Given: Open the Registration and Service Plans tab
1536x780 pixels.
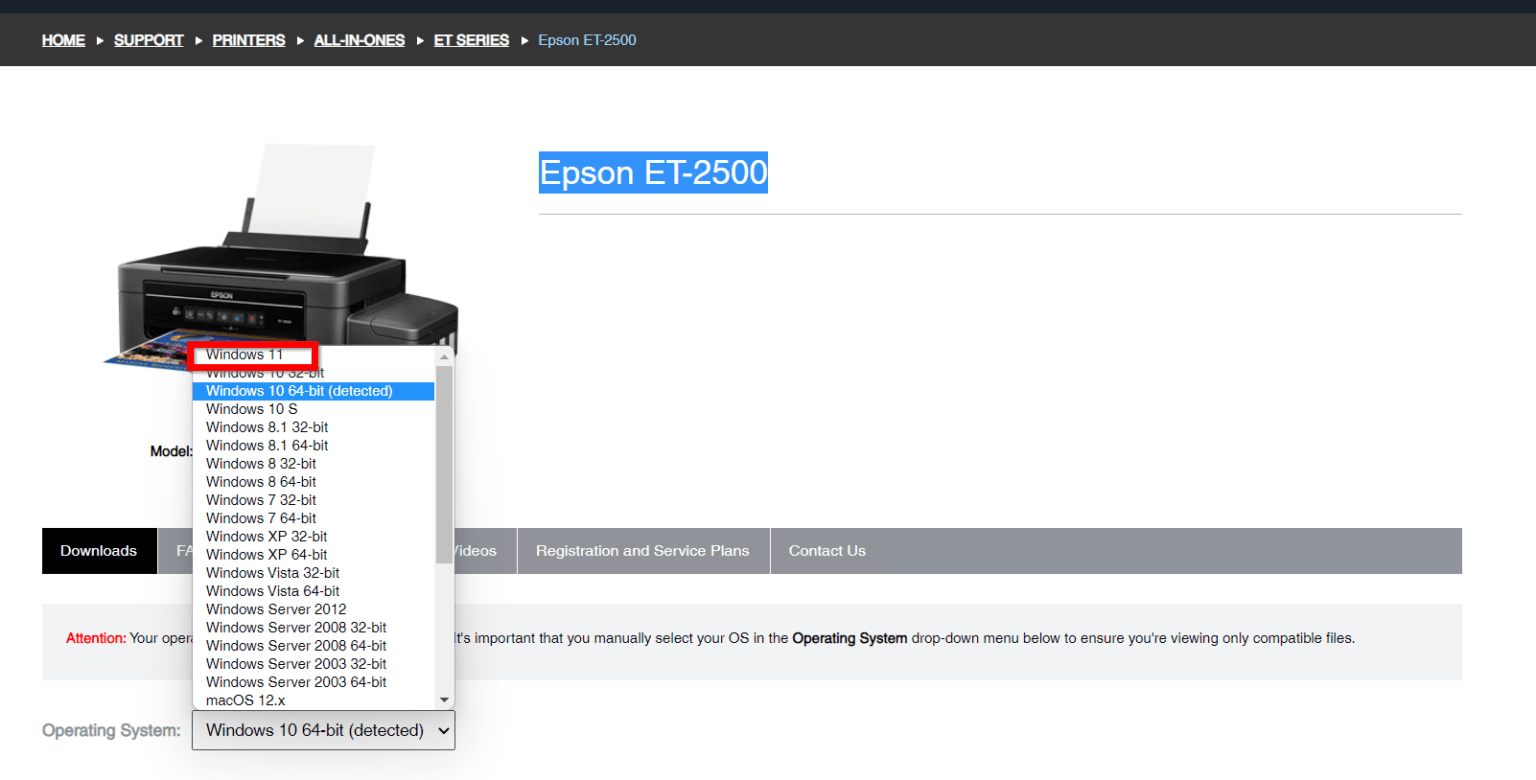Looking at the screenshot, I should click(x=642, y=550).
